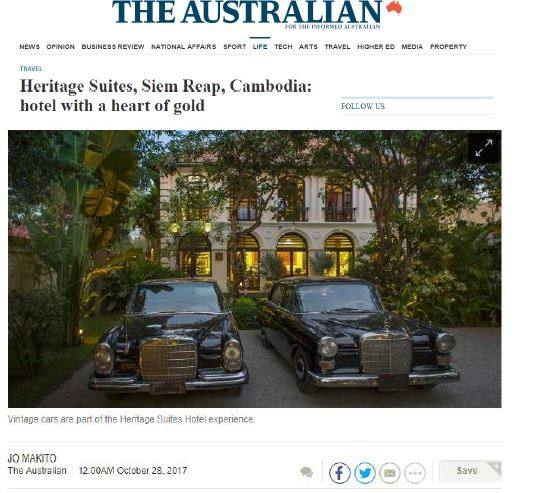Open author Jo Makito byline link
The width and height of the screenshot is (534, 493).
coord(32,459)
